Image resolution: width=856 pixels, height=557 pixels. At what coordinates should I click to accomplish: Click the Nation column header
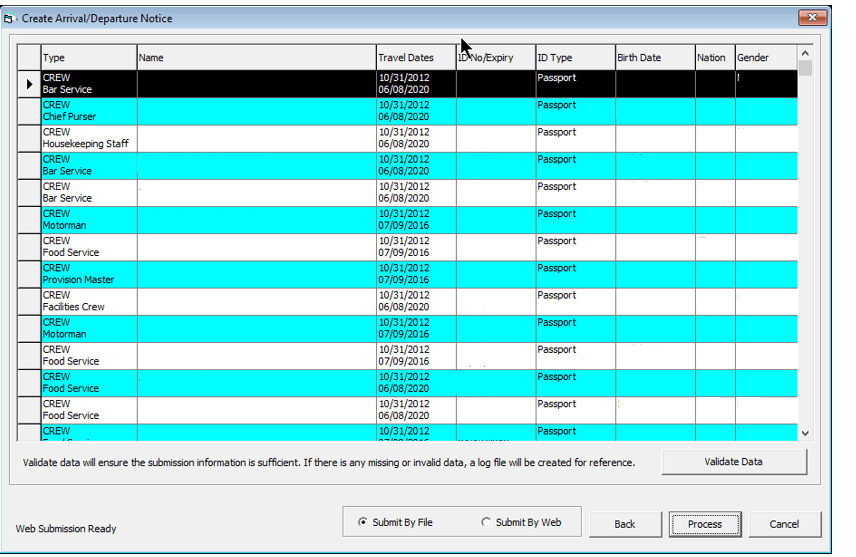(716, 57)
